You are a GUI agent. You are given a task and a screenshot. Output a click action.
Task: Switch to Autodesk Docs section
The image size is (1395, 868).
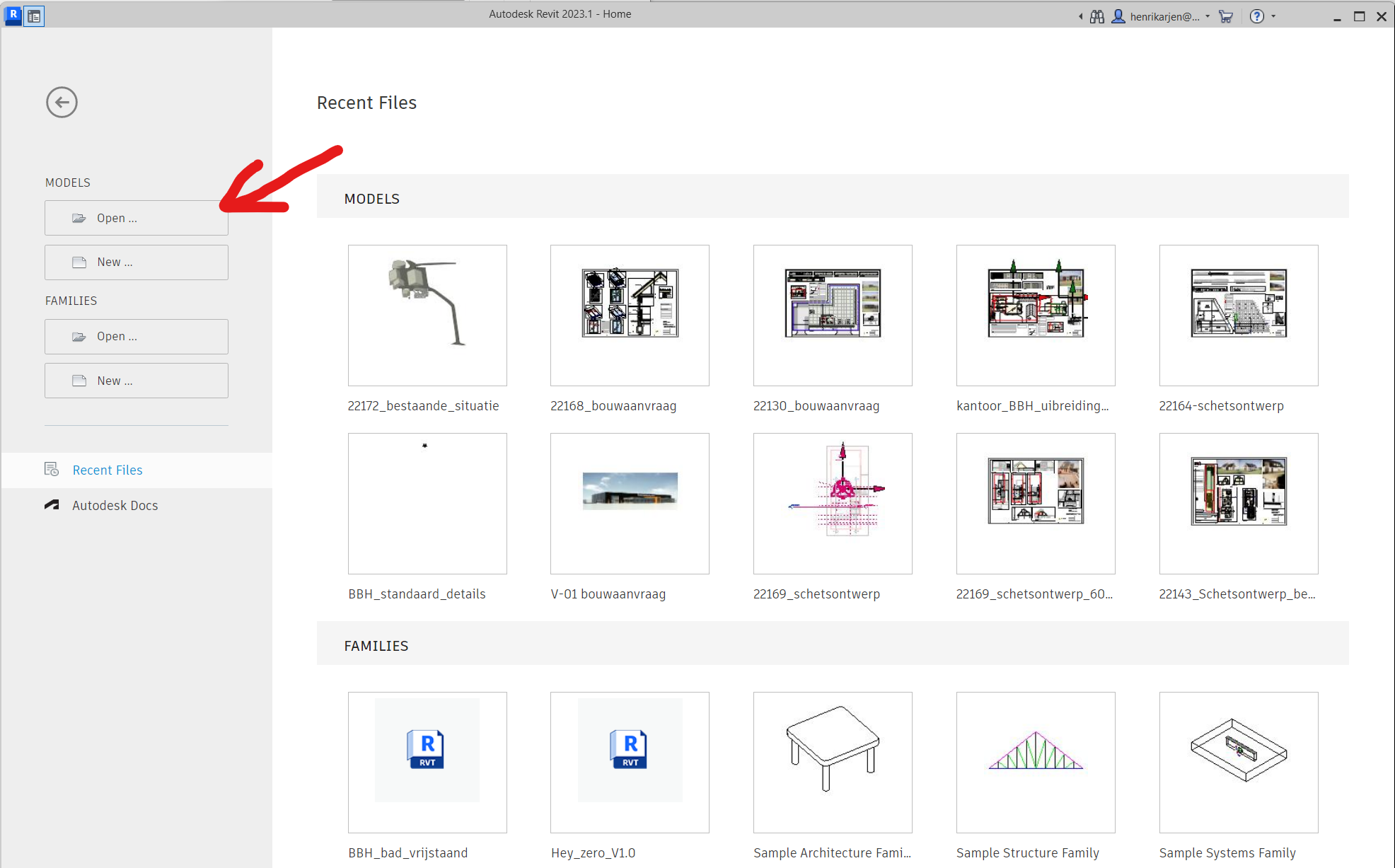tap(115, 505)
